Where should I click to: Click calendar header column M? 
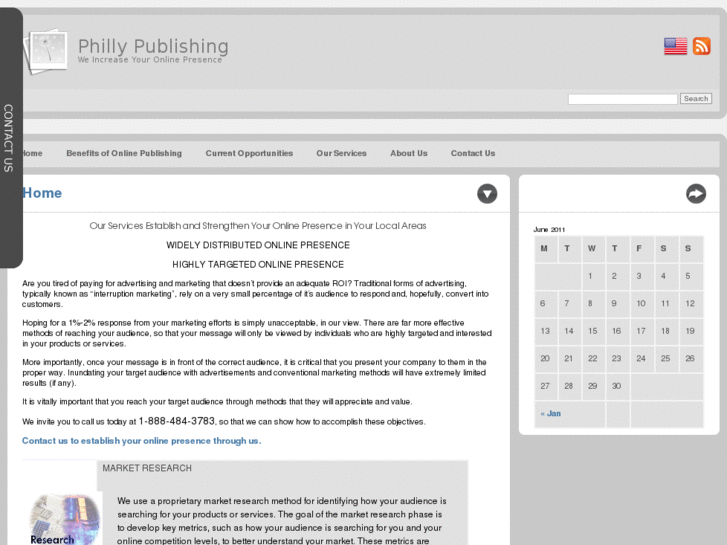coord(544,249)
